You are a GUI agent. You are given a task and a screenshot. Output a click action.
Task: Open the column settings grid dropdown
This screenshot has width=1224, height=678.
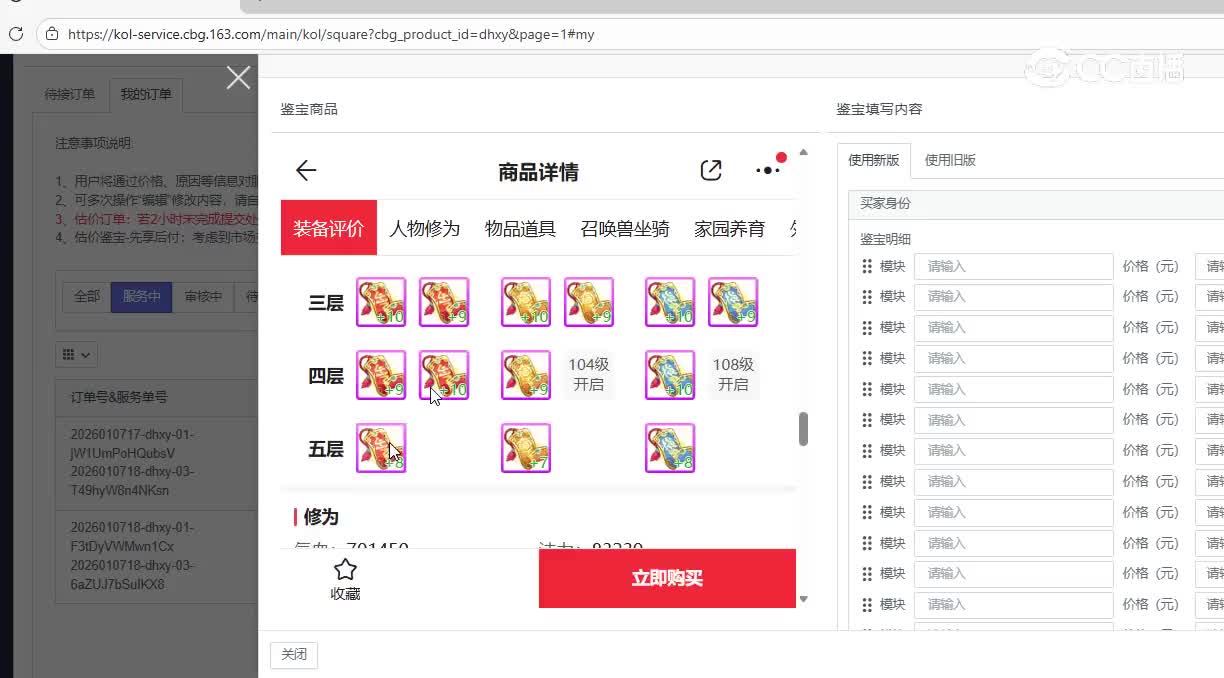click(x=77, y=354)
